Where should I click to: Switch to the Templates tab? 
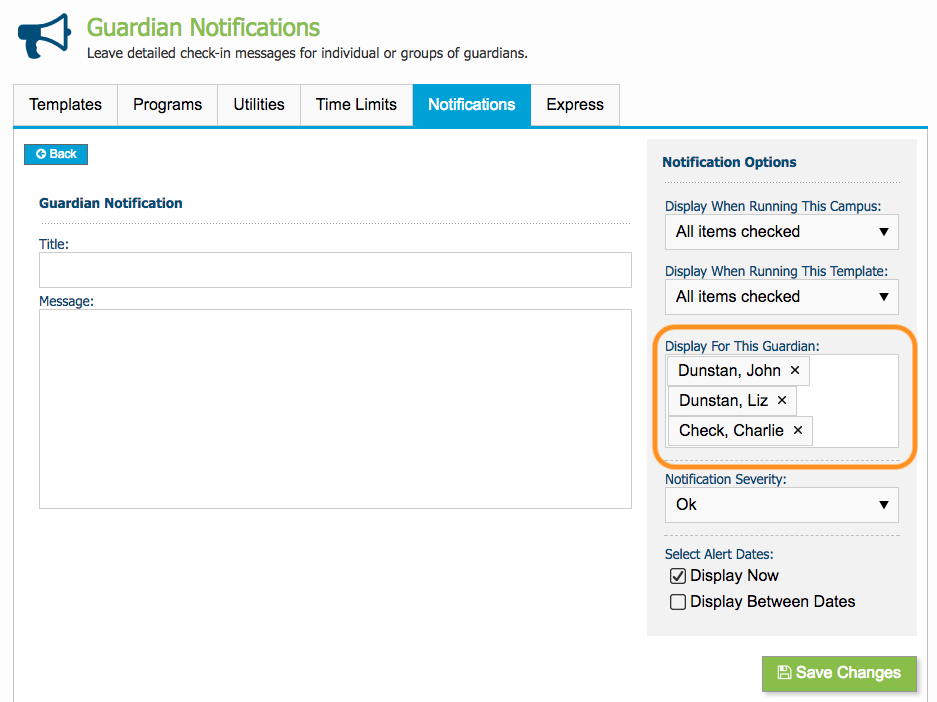click(66, 105)
